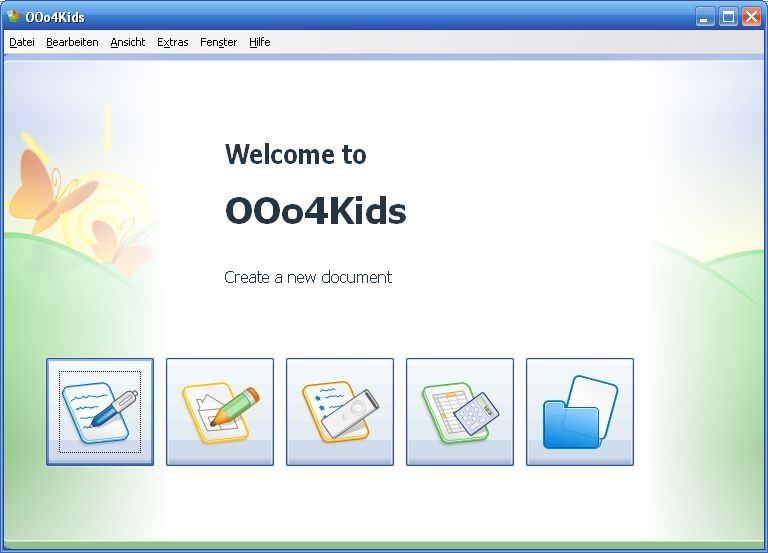
Task: Create a new Impress presentation
Action: point(340,412)
